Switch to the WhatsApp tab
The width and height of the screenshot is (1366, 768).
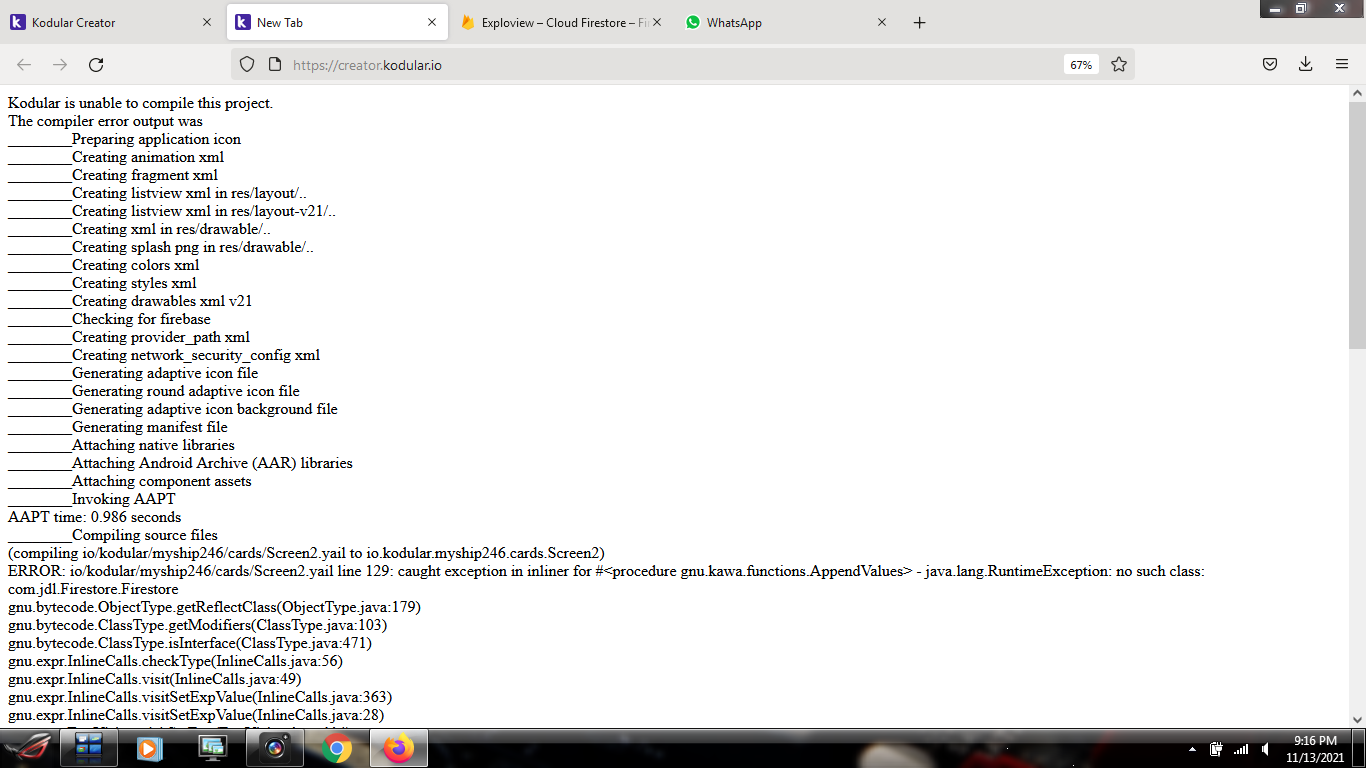click(787, 22)
